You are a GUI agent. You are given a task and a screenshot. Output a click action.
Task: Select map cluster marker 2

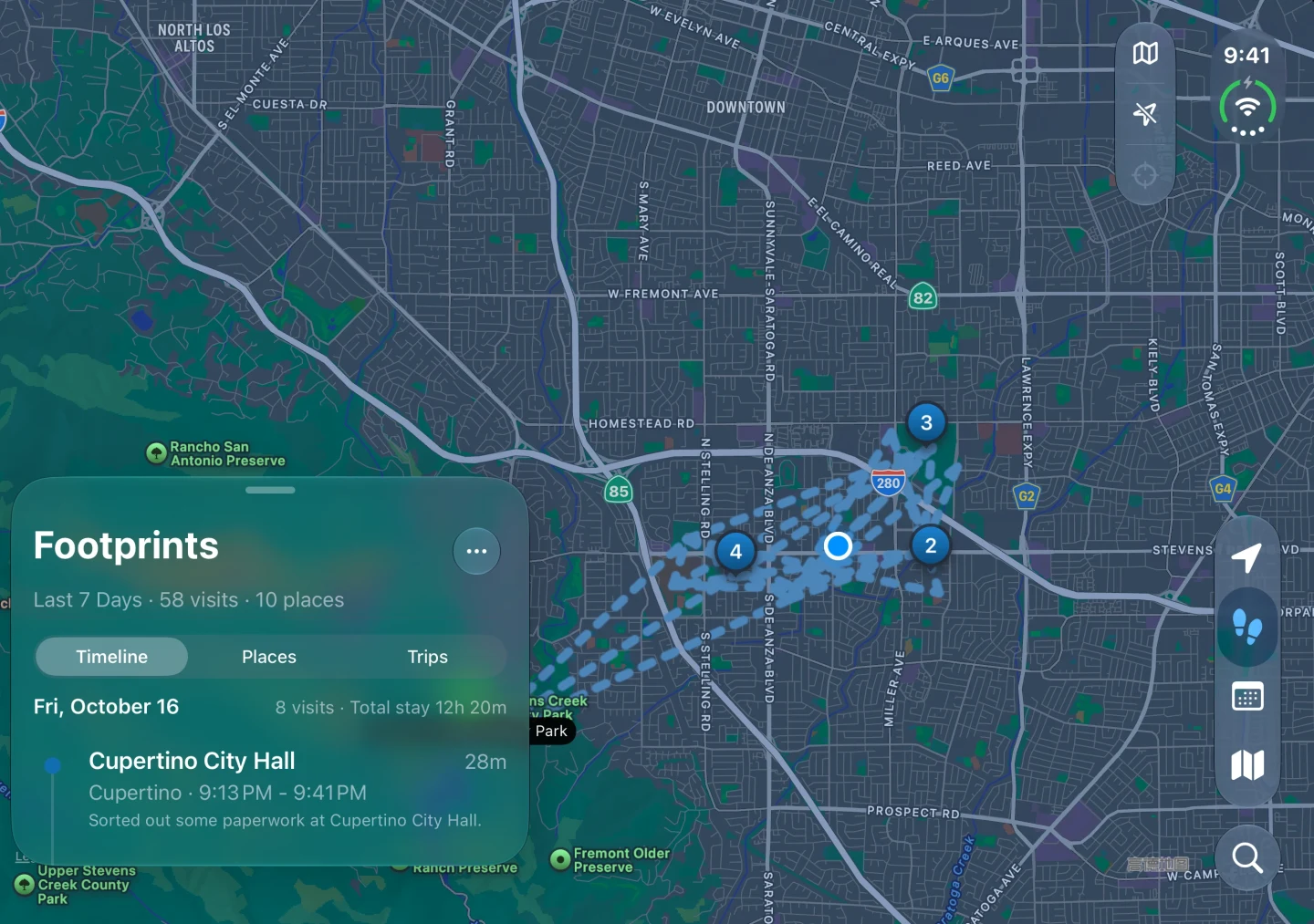click(x=931, y=545)
